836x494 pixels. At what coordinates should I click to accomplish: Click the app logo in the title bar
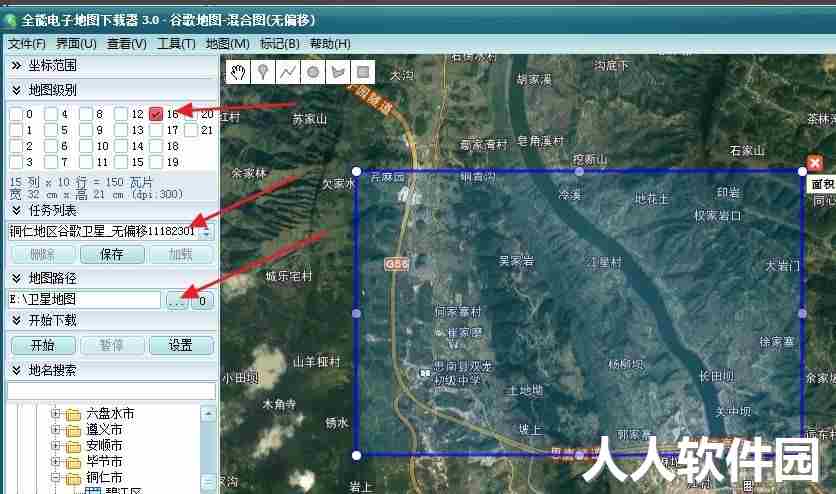point(10,21)
